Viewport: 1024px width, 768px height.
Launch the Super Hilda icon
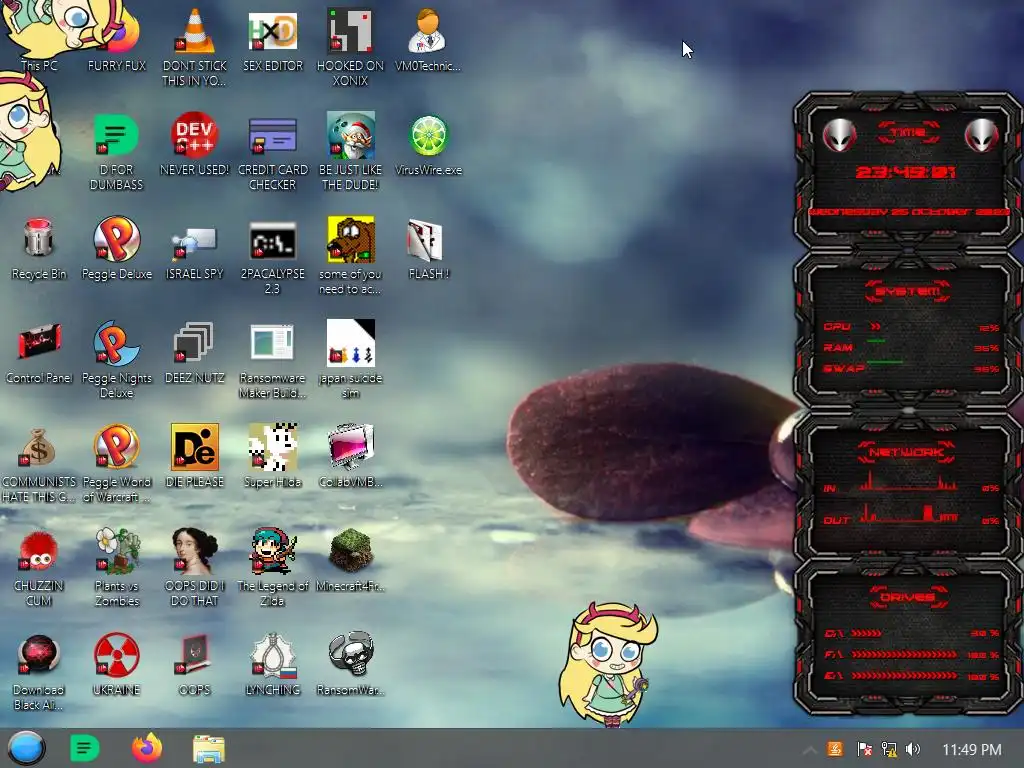[272, 447]
